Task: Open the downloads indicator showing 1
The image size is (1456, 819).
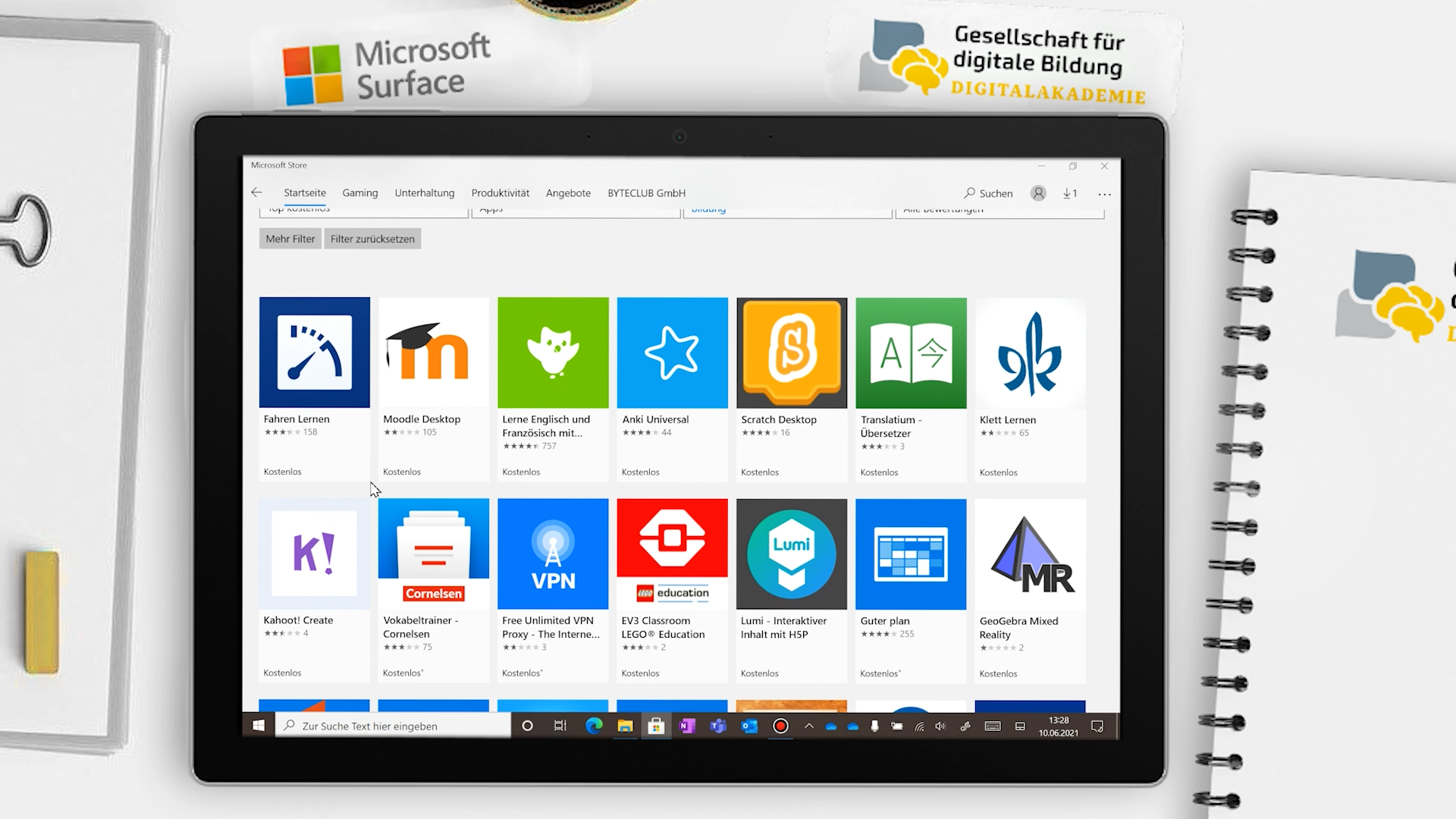Action: [1070, 193]
